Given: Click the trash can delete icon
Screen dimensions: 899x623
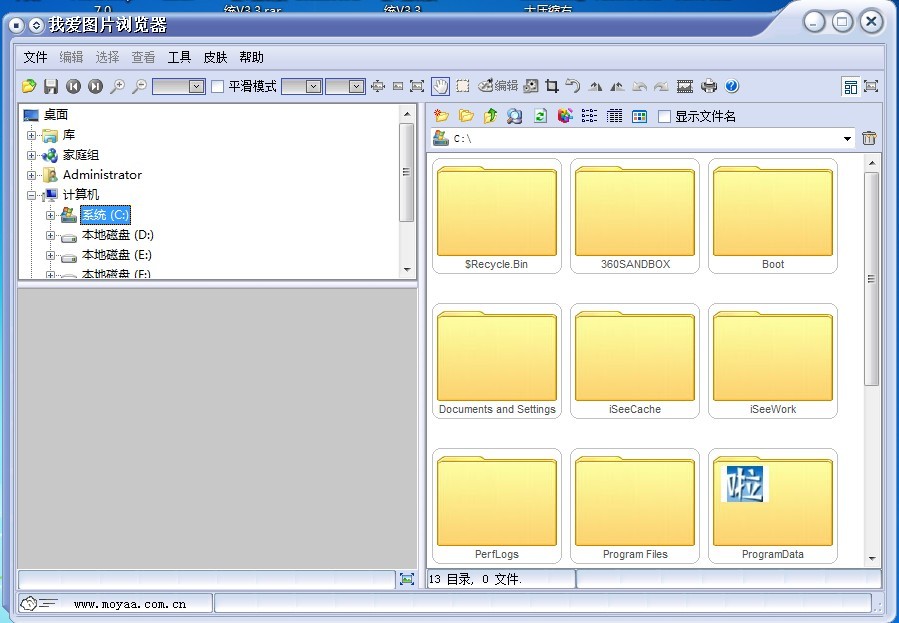Looking at the screenshot, I should click(869, 139).
